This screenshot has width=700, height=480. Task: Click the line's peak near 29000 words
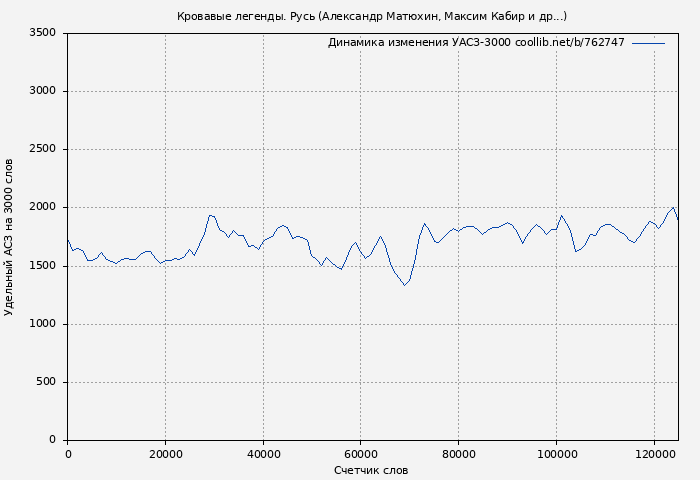210,215
